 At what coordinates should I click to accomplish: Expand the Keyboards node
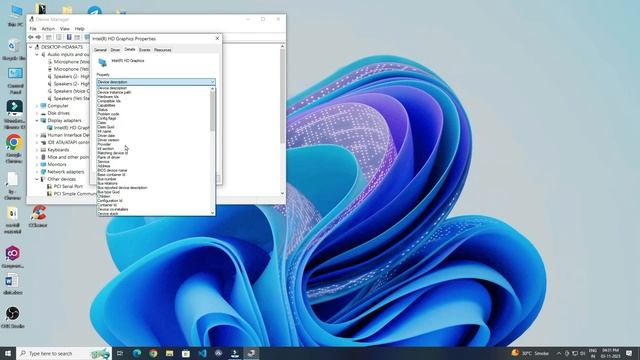[37, 150]
